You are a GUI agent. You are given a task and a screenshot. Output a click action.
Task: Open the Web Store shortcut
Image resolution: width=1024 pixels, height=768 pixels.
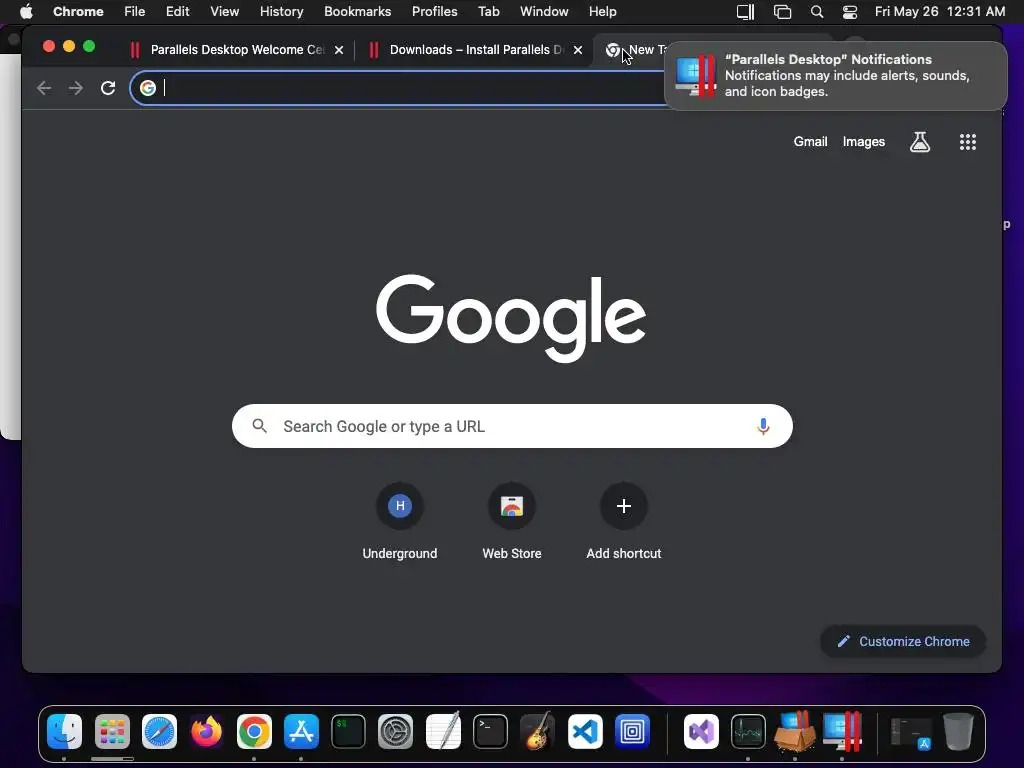pyautogui.click(x=512, y=521)
